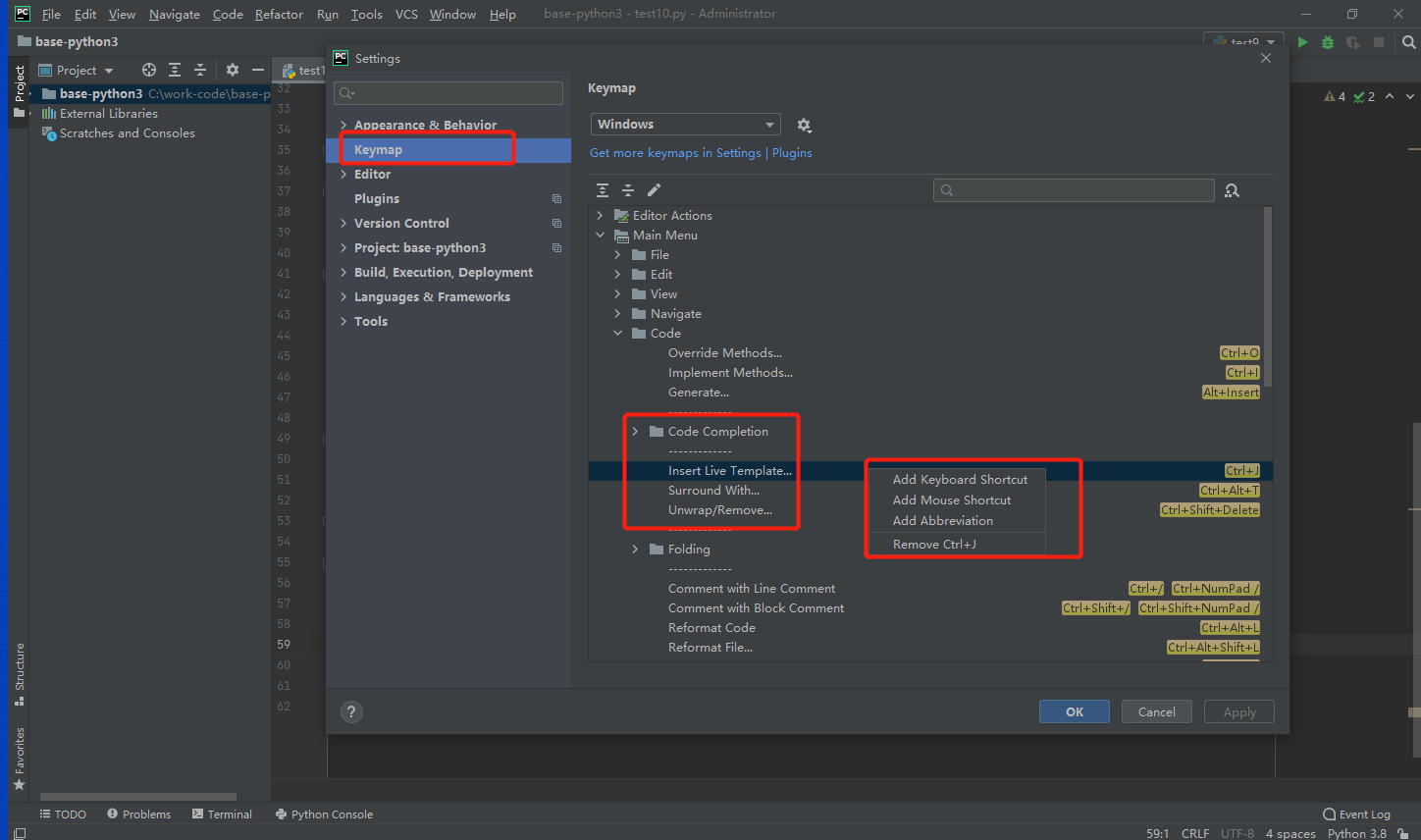The height and width of the screenshot is (840, 1421).
Task: Click the Debug bug icon
Action: (1328, 42)
